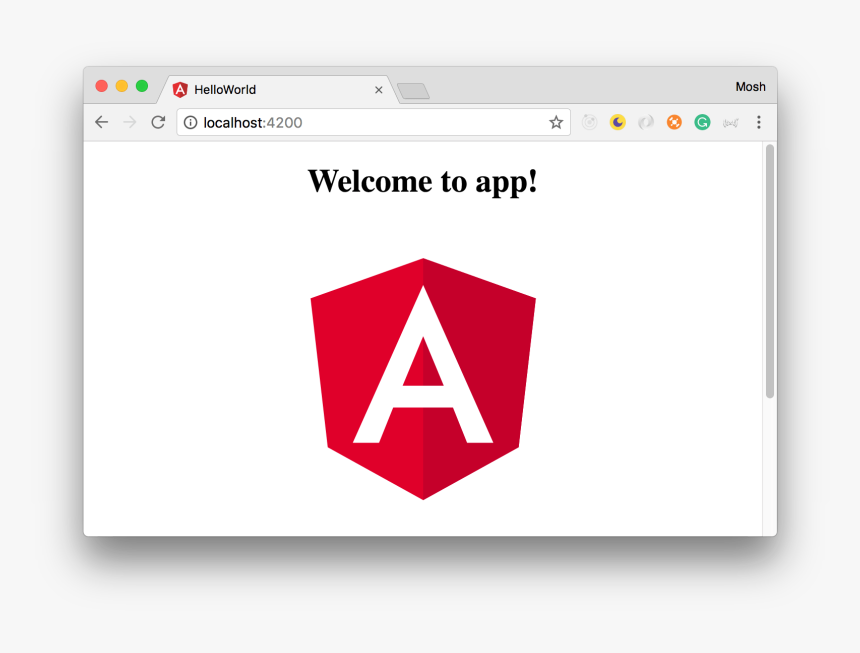Click the Angular logo image
This screenshot has width=860, height=653.
423,379
